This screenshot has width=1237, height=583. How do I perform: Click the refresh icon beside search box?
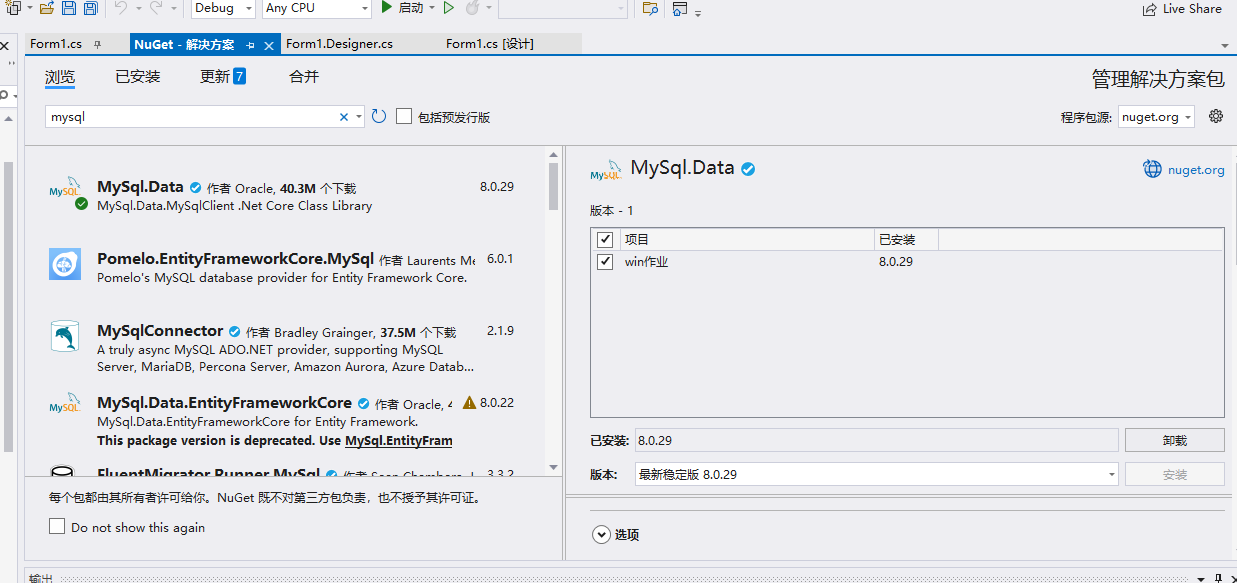(379, 117)
